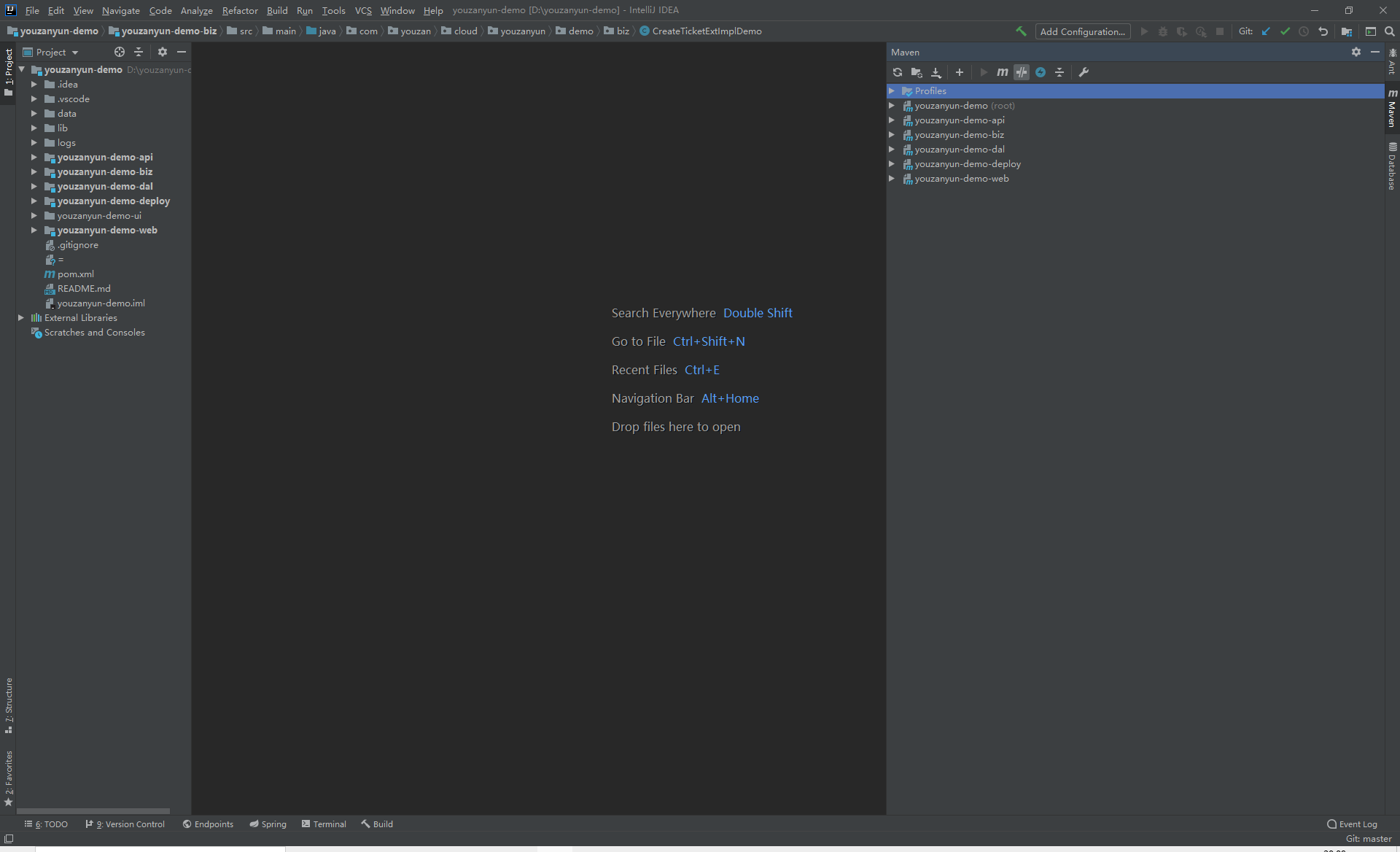Open the File menu

pos(32,10)
